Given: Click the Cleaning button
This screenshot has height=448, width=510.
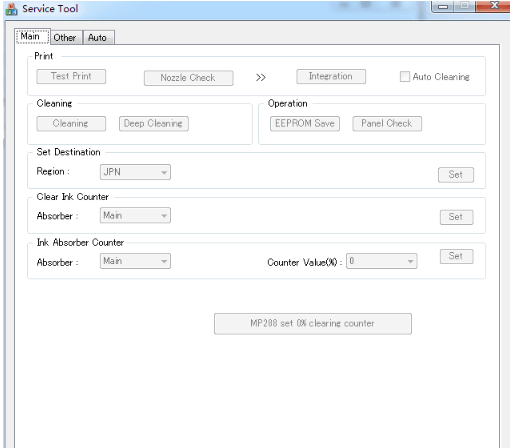Looking at the screenshot, I should (x=71, y=124).
